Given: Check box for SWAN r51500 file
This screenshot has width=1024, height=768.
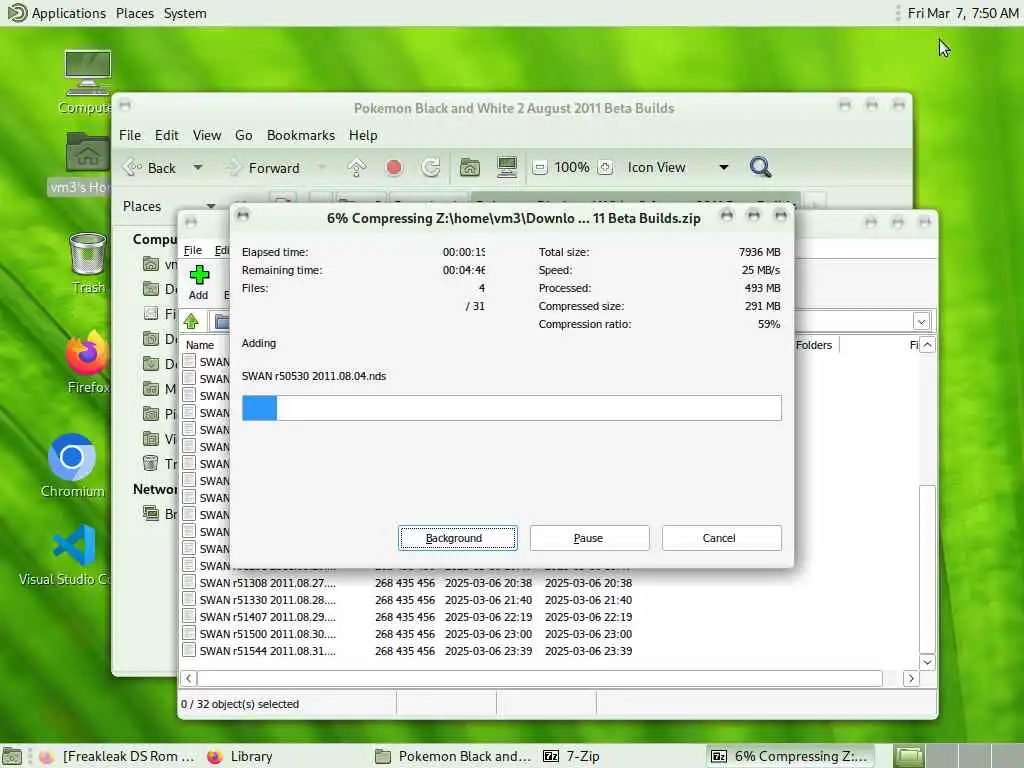Looking at the screenshot, I should click(x=189, y=633).
